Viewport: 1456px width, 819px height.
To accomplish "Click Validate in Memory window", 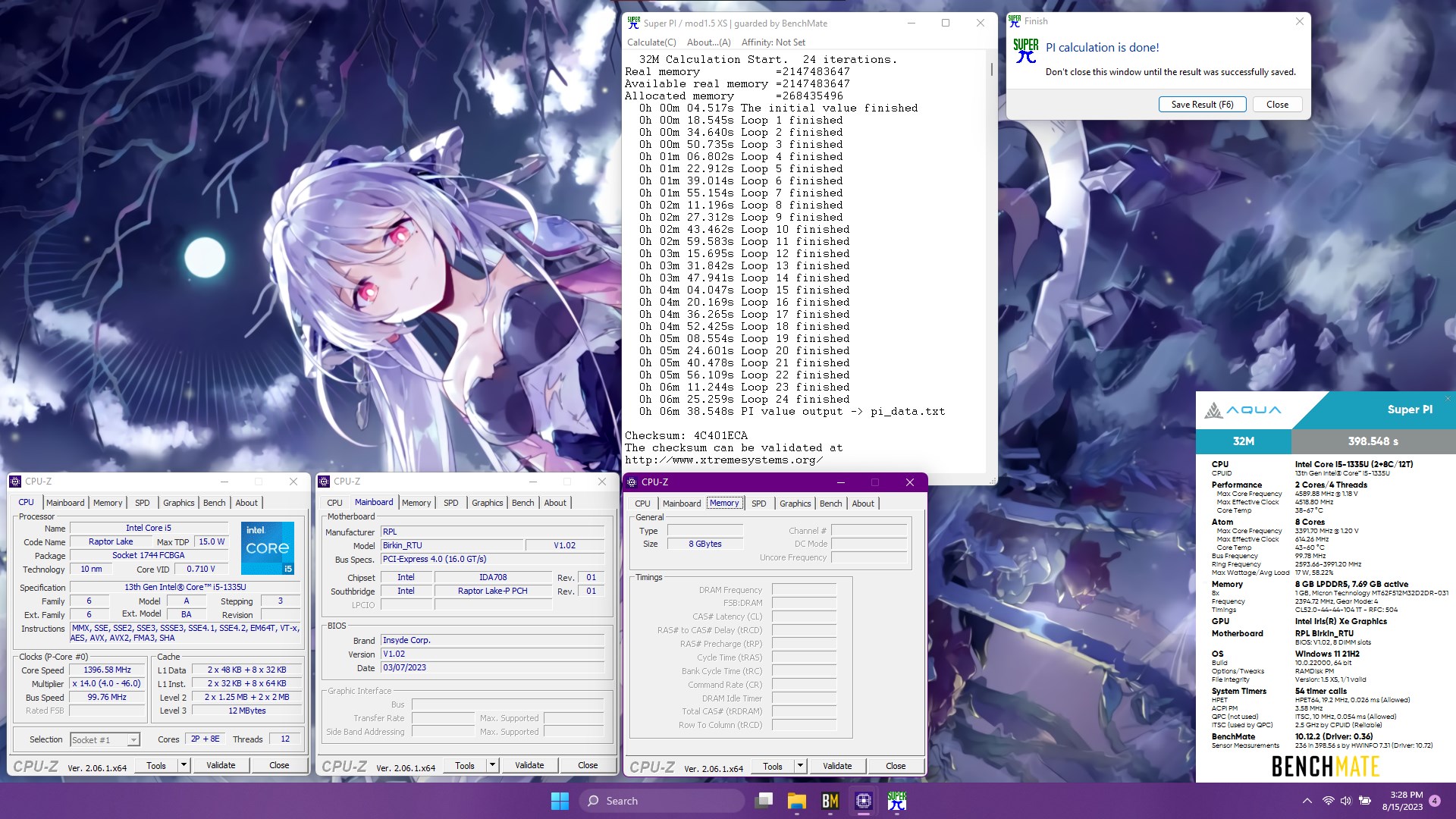I will coord(837,766).
